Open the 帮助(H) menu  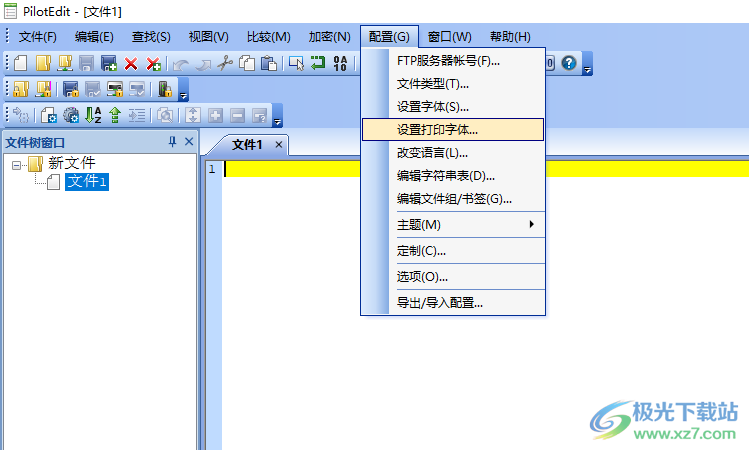510,37
